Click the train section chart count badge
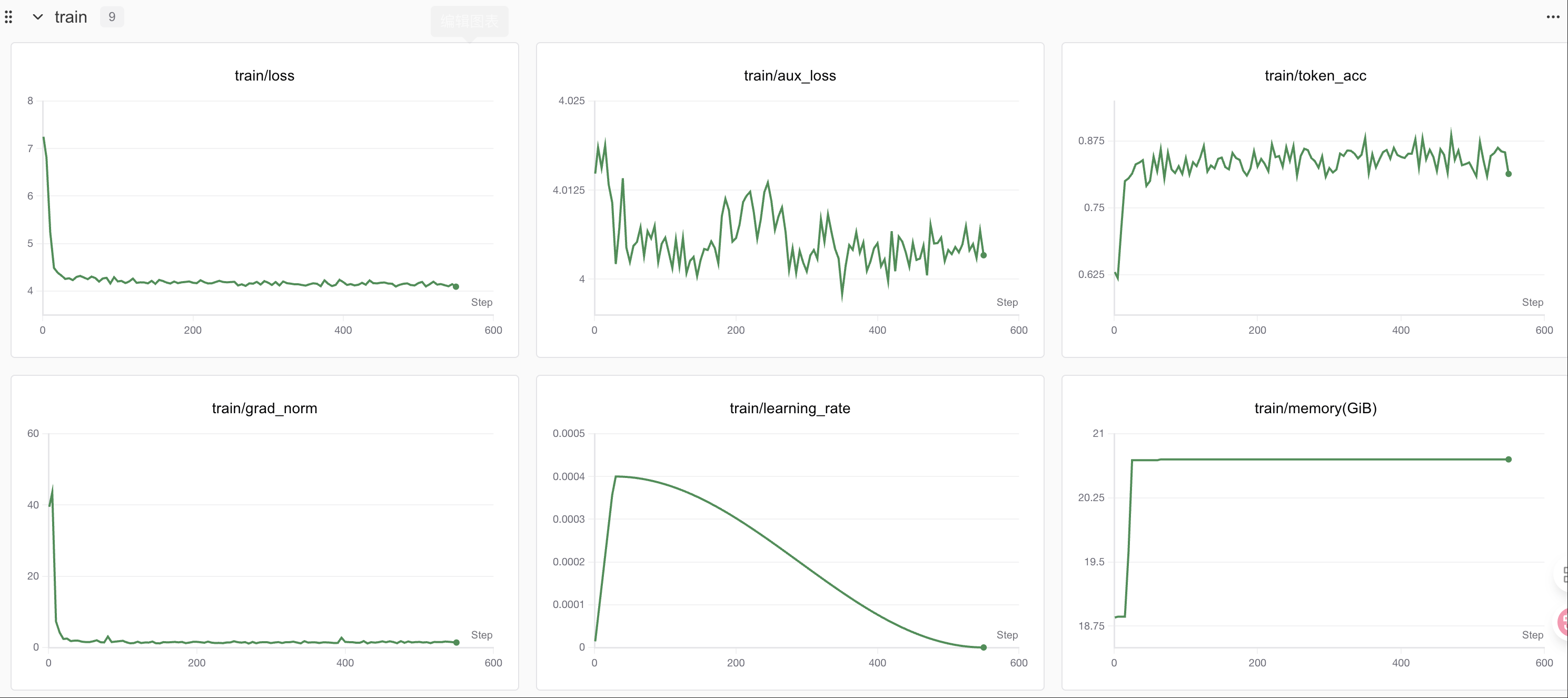Image resolution: width=1568 pixels, height=698 pixels. click(x=112, y=17)
